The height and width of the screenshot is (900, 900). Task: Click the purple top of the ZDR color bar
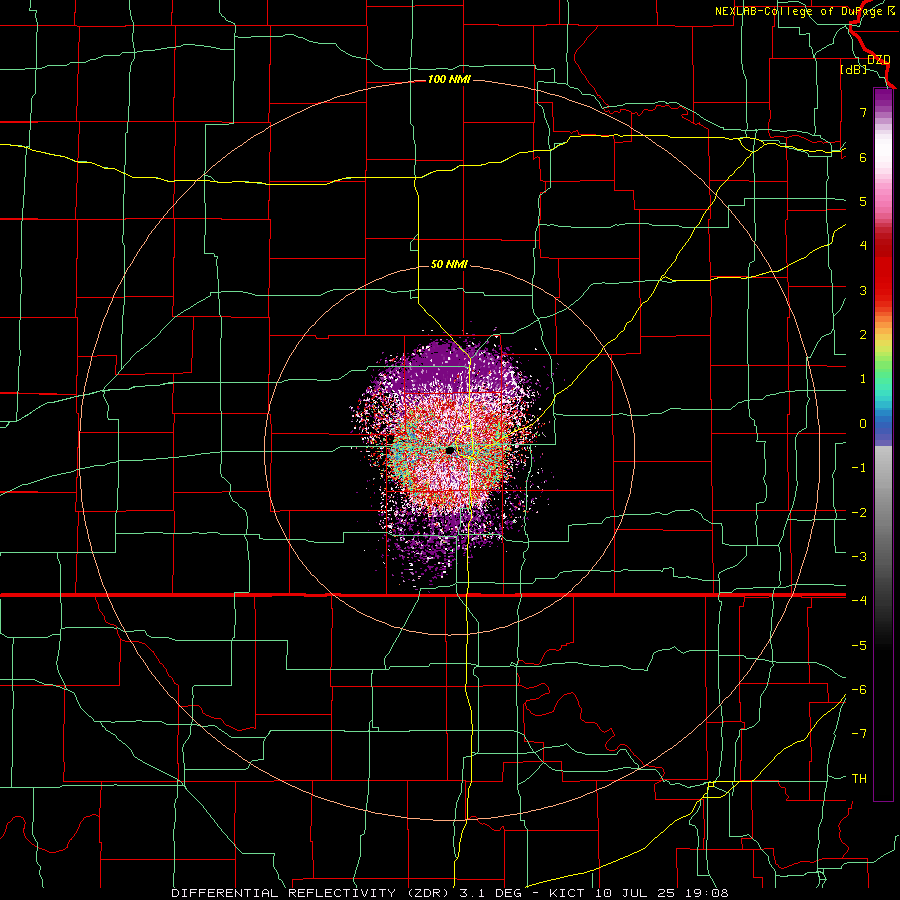(883, 98)
